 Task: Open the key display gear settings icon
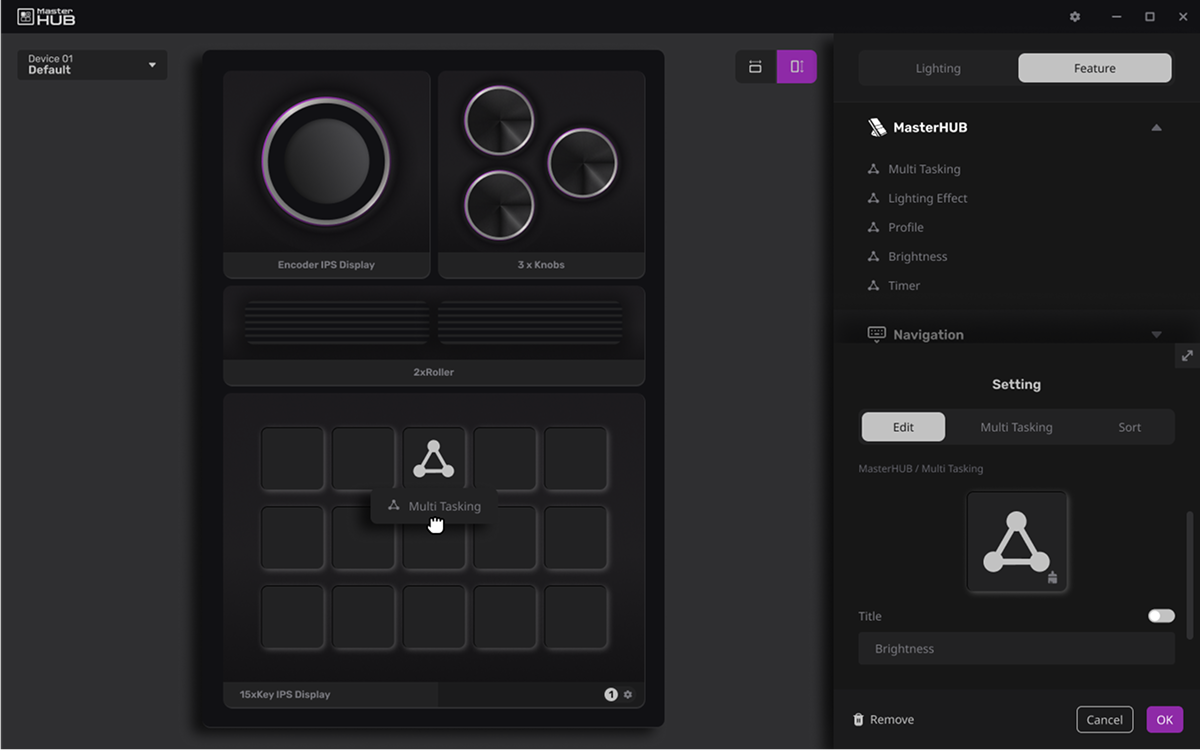click(628, 694)
